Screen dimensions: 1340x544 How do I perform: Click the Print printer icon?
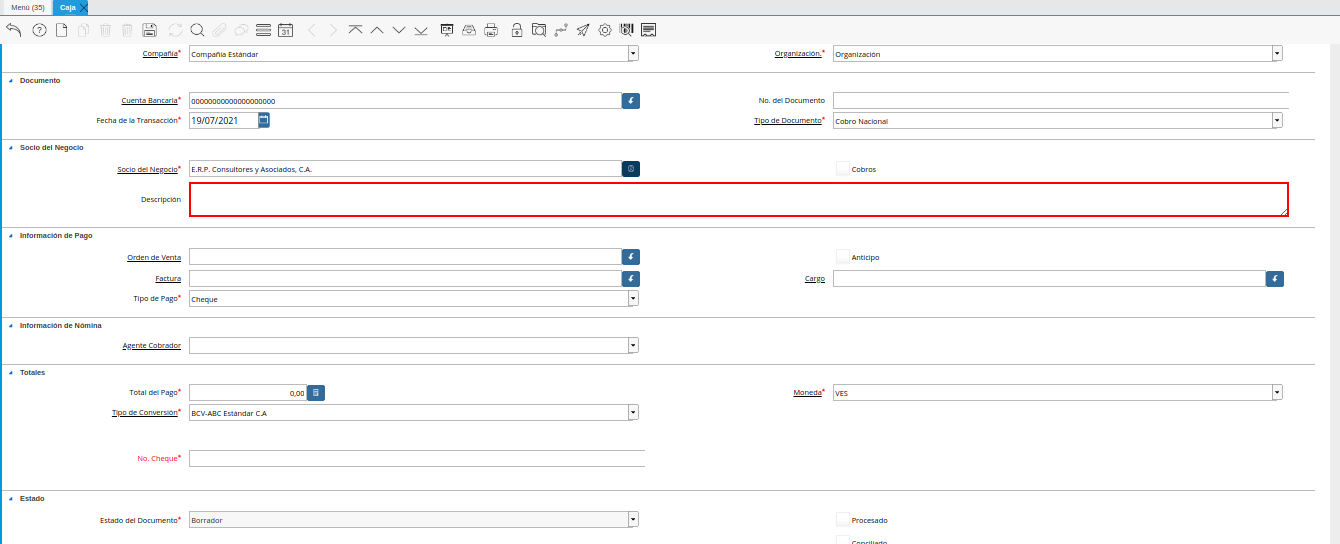(491, 30)
